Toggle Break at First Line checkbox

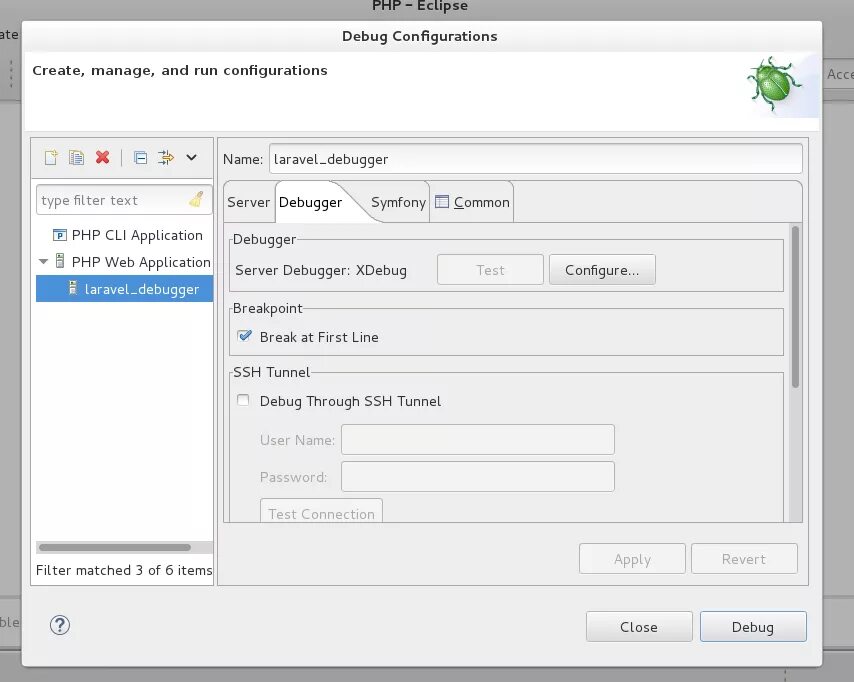point(245,336)
